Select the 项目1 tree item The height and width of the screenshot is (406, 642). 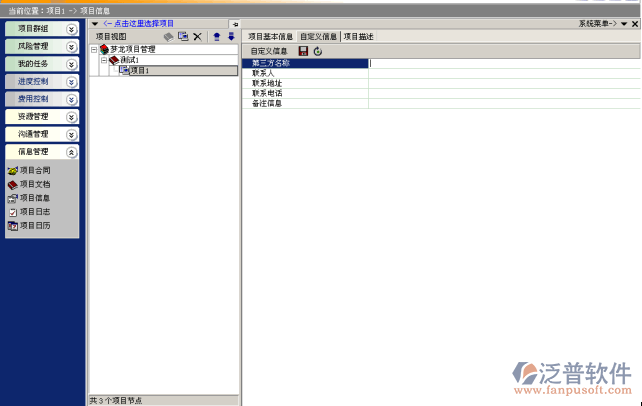[140, 70]
